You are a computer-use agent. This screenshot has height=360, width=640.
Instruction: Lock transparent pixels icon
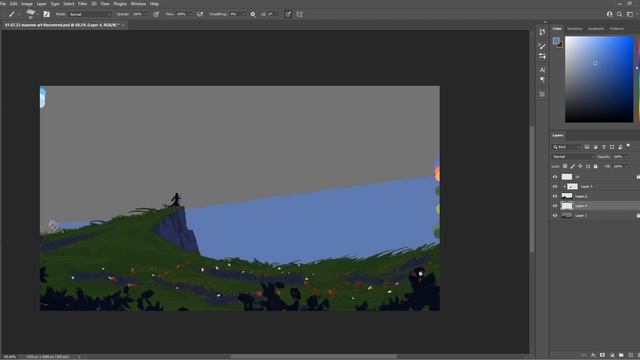[565, 166]
